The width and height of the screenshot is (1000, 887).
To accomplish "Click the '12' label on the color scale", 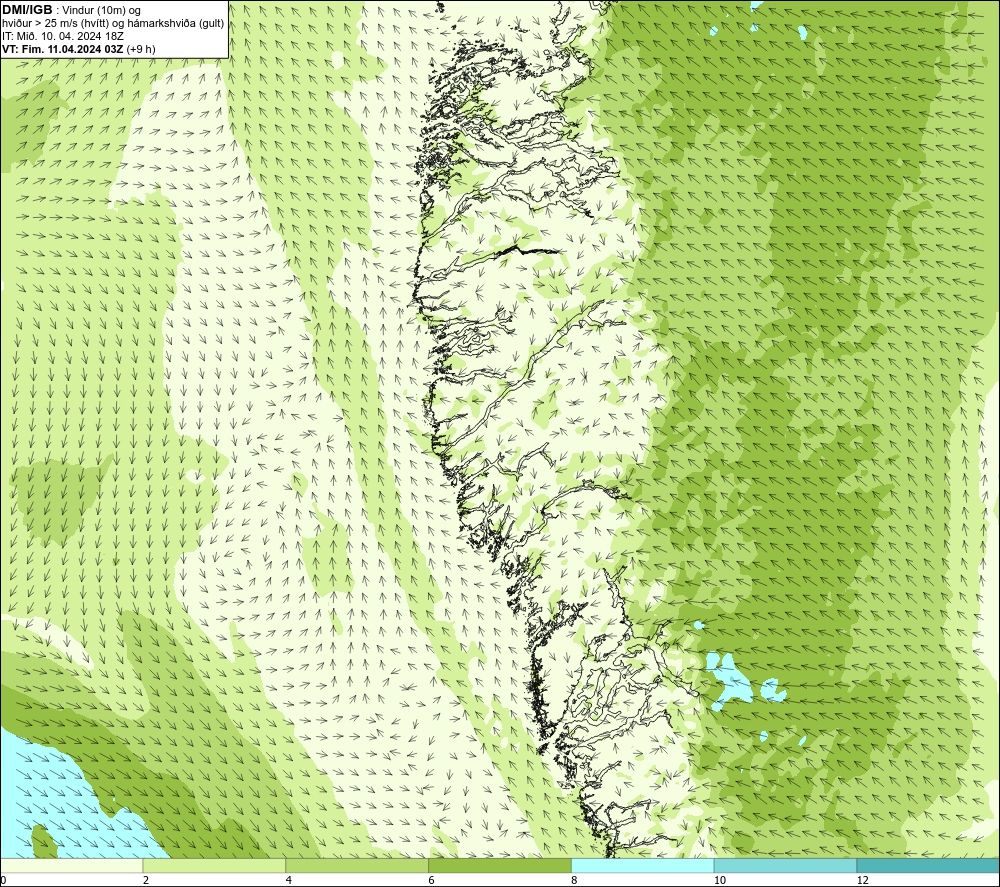I will click(863, 881).
